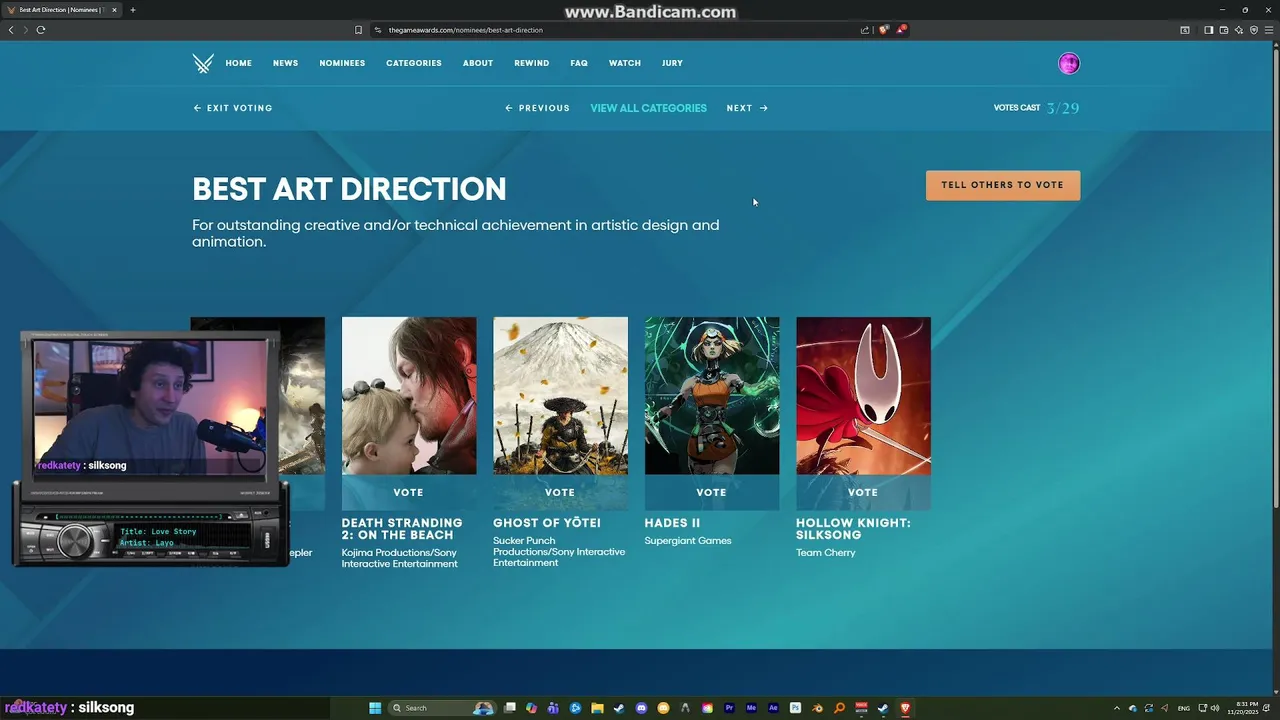1280x720 pixels.
Task: Open Blender from the taskbar
Action: point(817,708)
